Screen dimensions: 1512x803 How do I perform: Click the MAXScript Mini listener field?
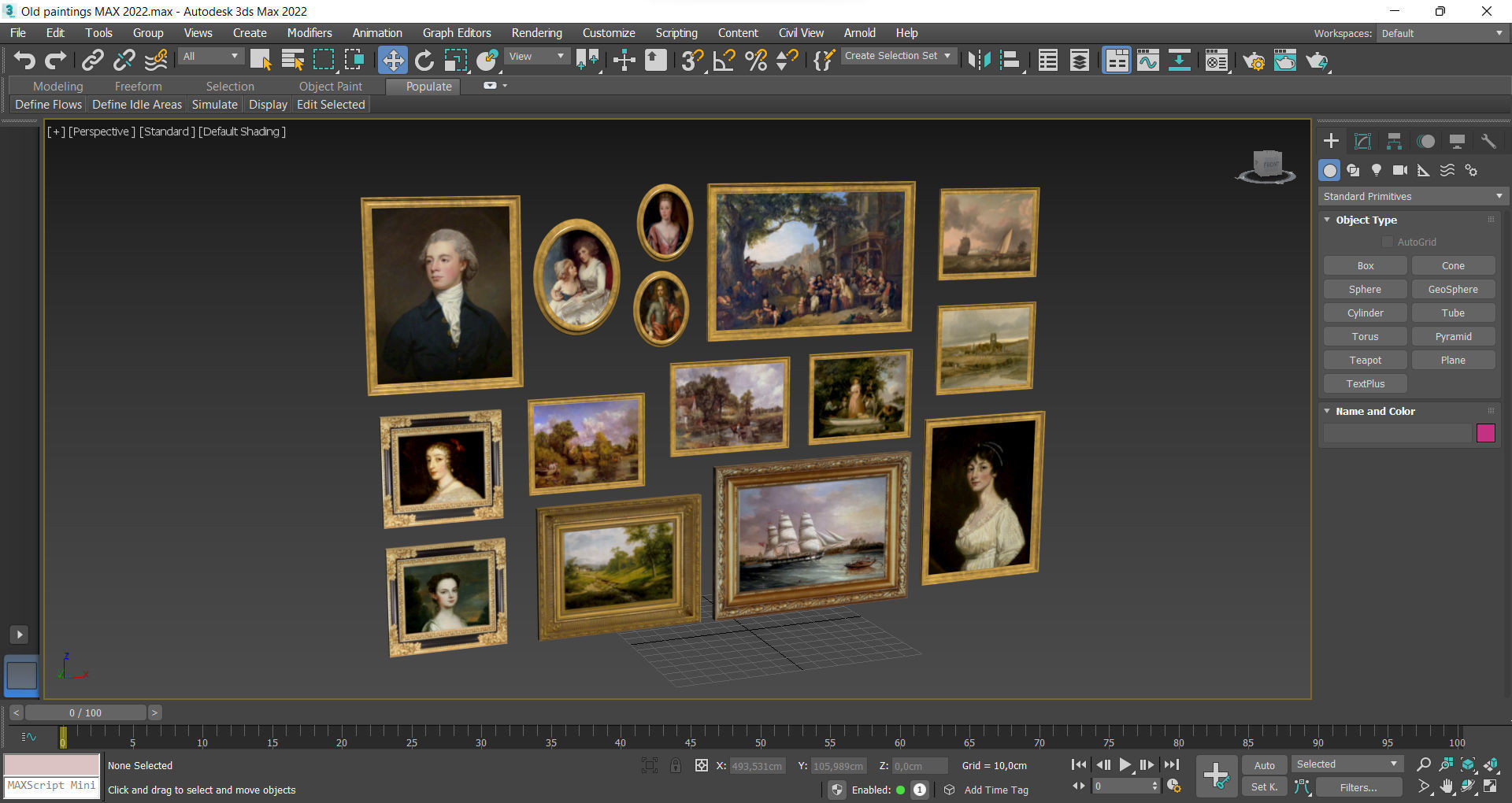tap(52, 786)
